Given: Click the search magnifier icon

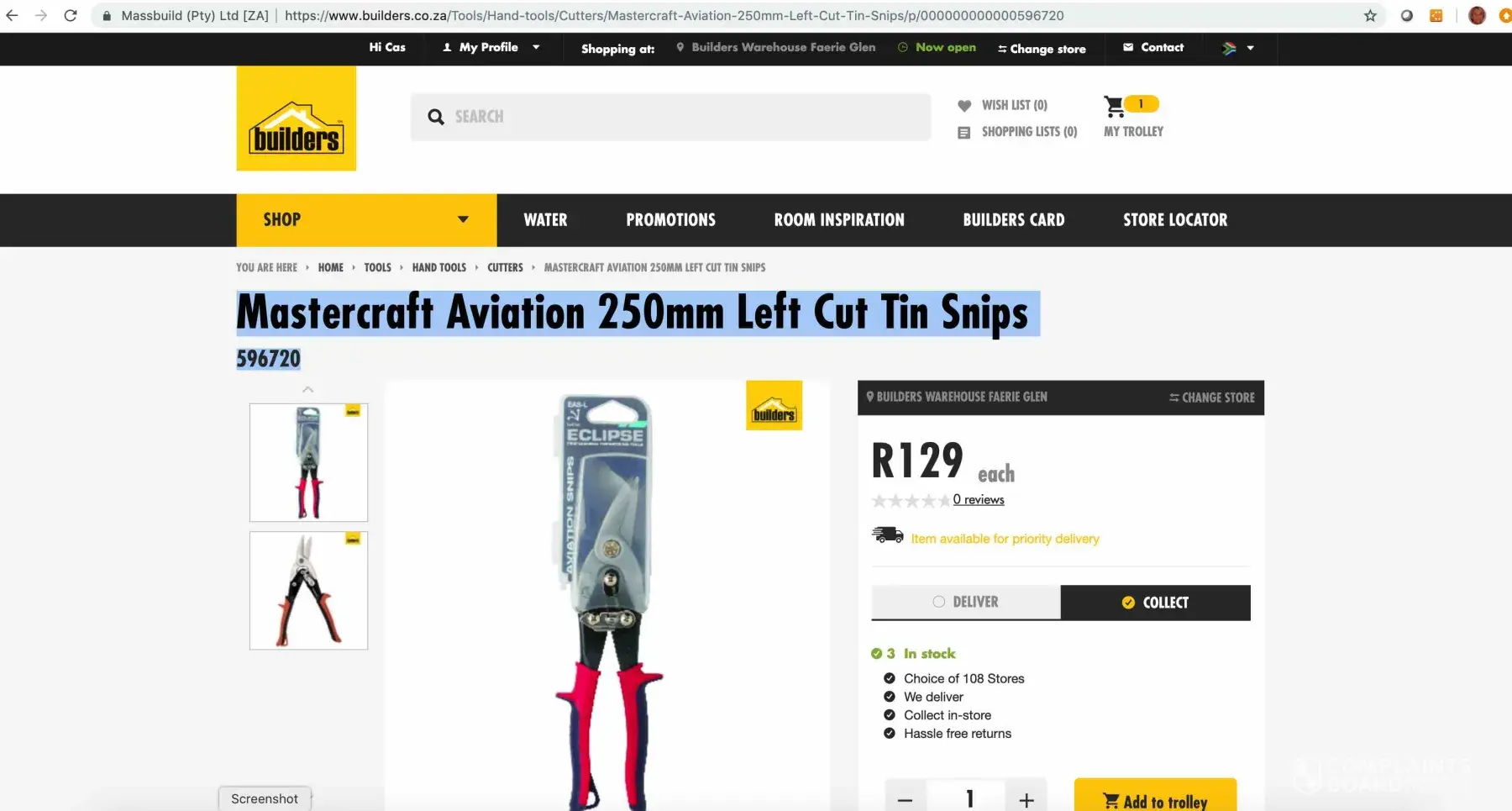Looking at the screenshot, I should coord(435,117).
